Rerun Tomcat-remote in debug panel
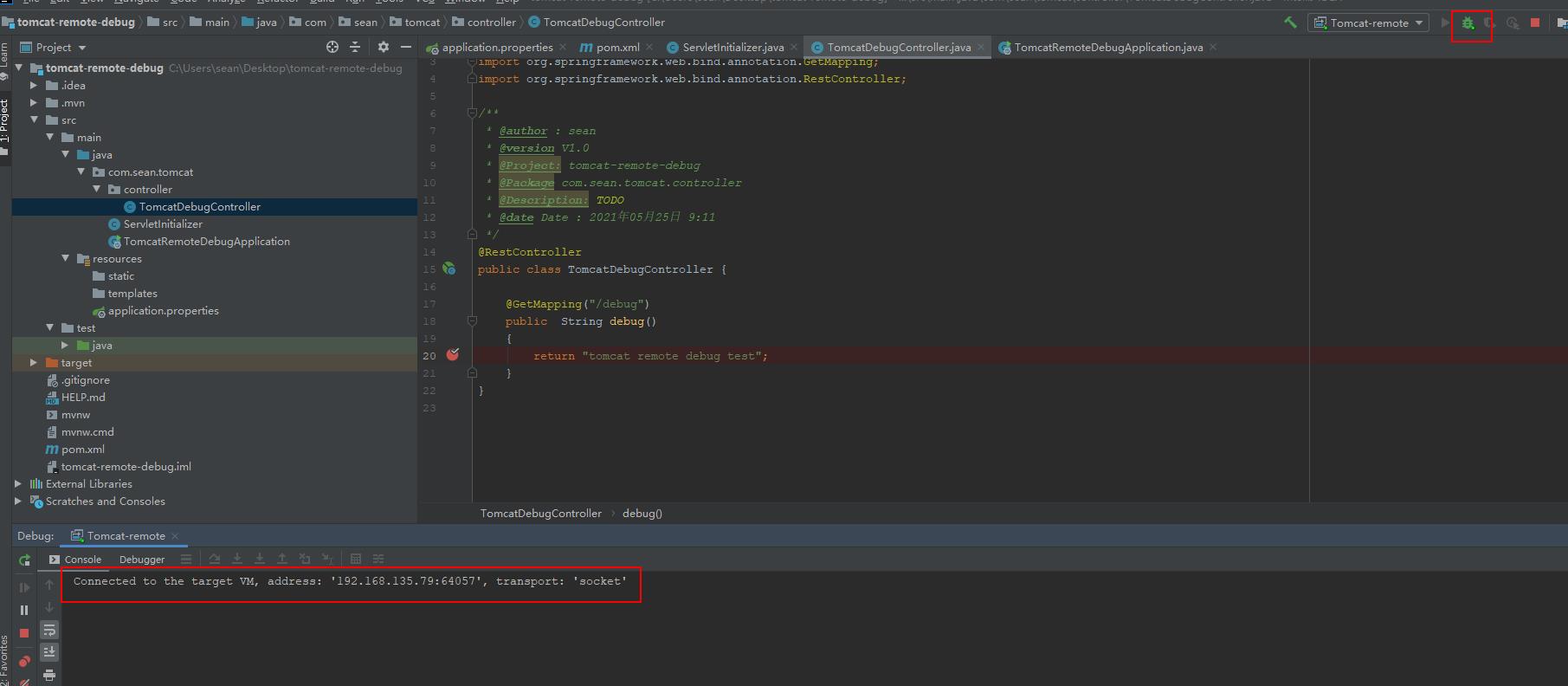This screenshot has height=686, width=1568. click(x=24, y=560)
